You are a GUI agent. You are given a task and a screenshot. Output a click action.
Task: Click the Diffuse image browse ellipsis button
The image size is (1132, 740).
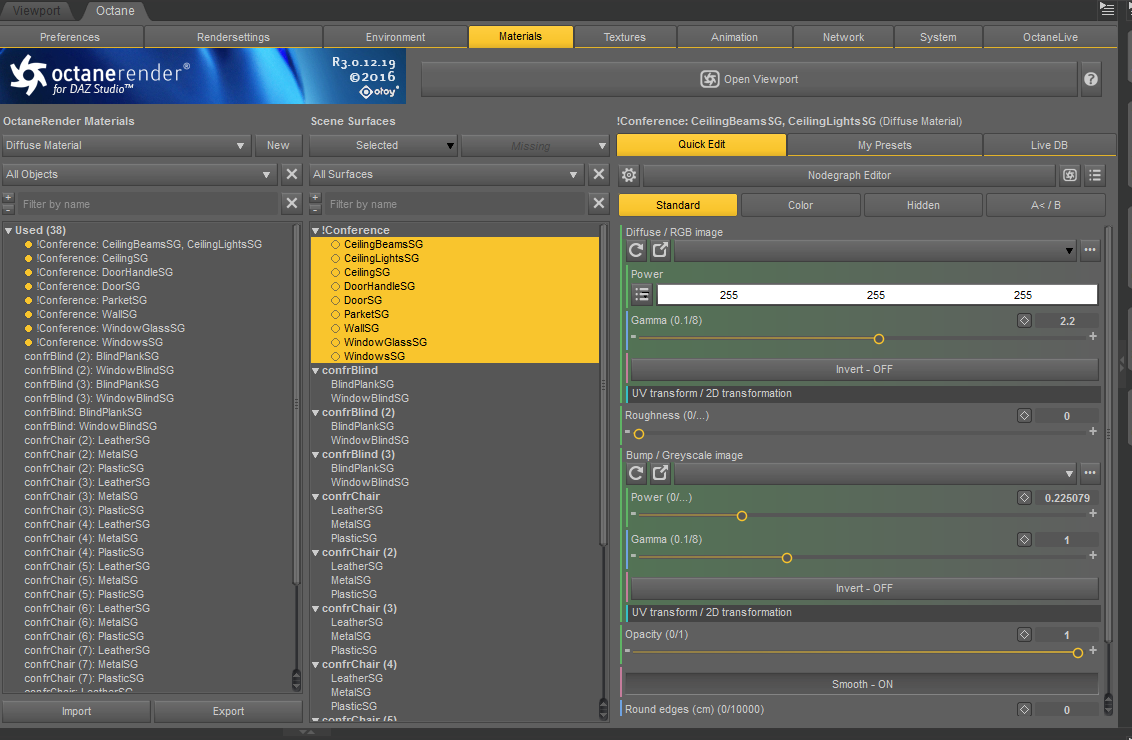[x=1090, y=251]
